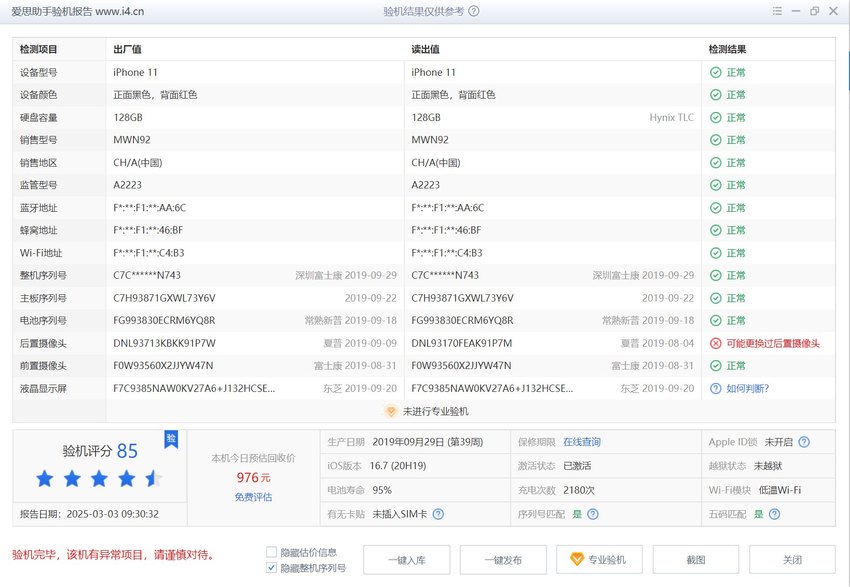Click factory value DNL93713KBKK91P7W camera serial
The width and height of the screenshot is (850, 587).
[164, 343]
